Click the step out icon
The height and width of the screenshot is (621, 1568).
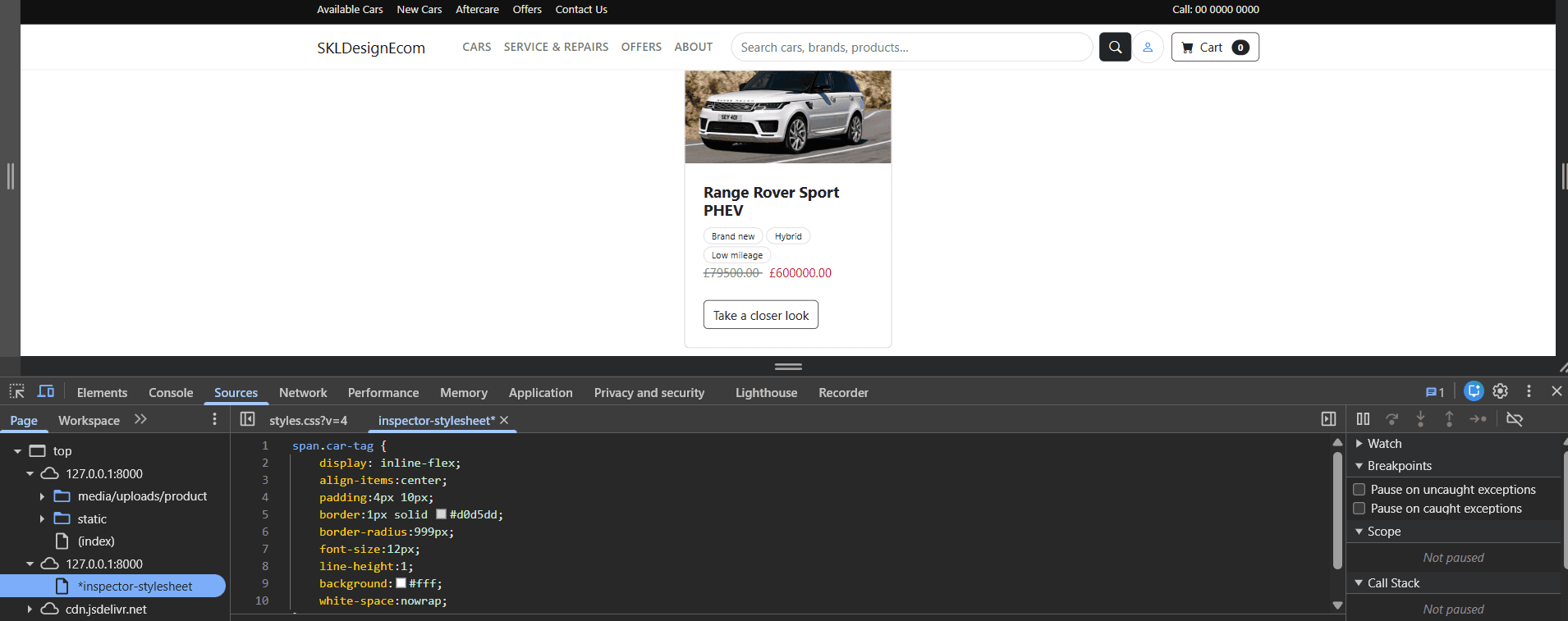click(1449, 419)
